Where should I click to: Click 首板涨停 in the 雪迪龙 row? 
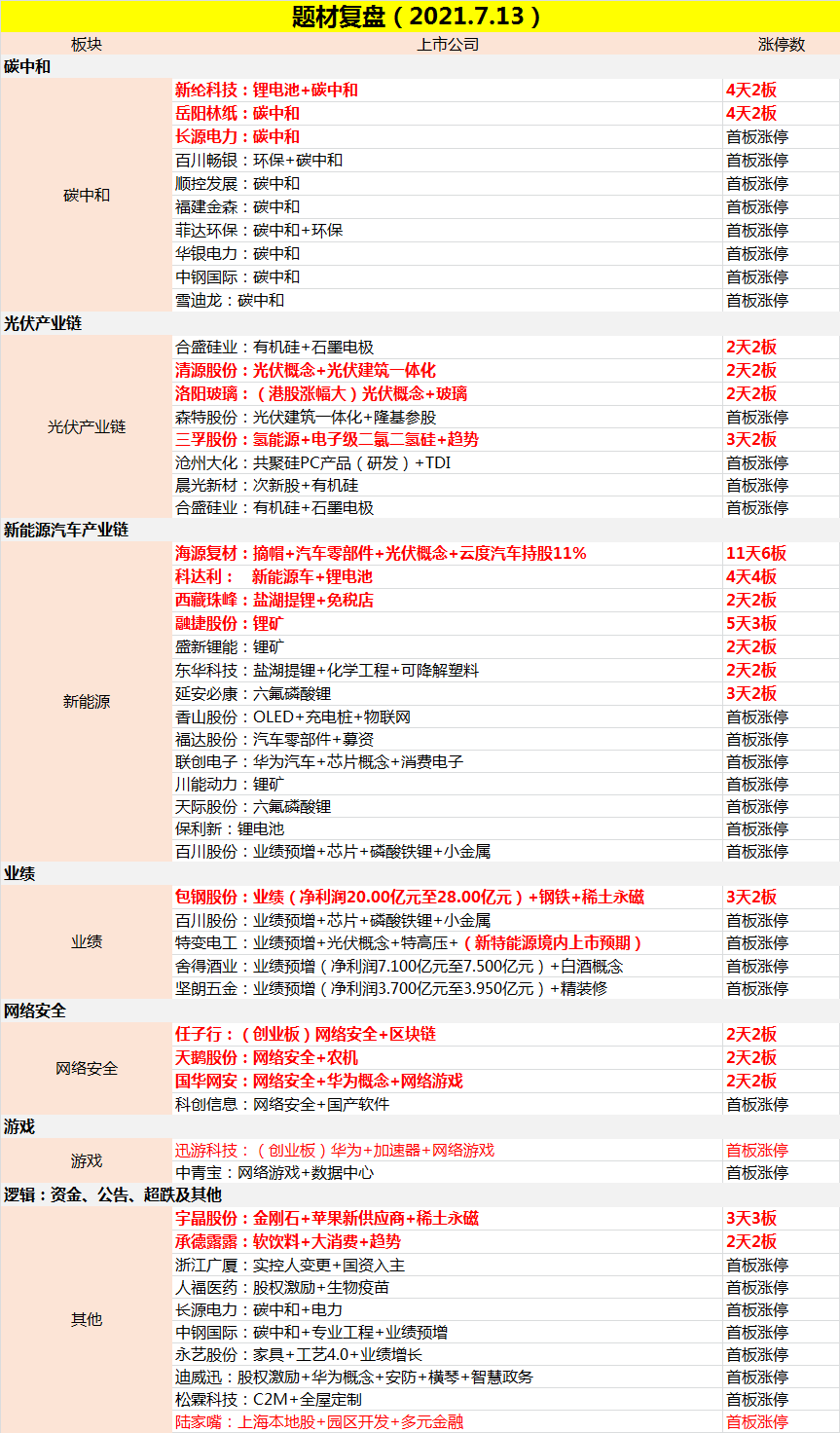pyautogui.click(x=757, y=301)
